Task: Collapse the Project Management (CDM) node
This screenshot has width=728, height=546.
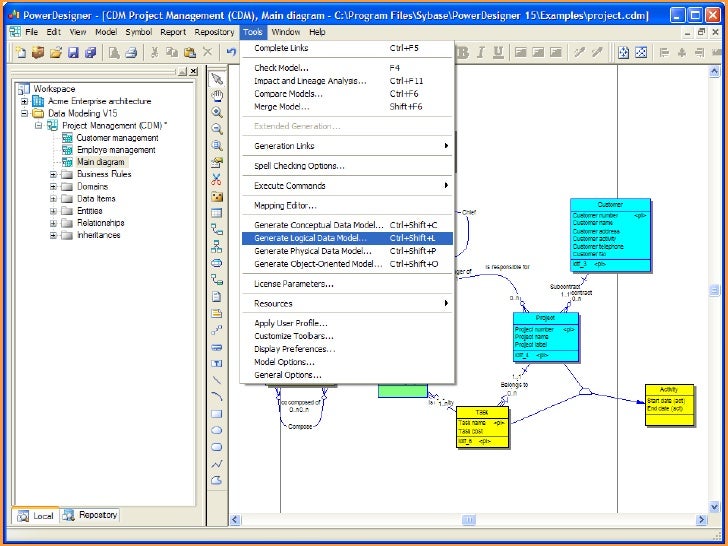Action: pos(39,125)
